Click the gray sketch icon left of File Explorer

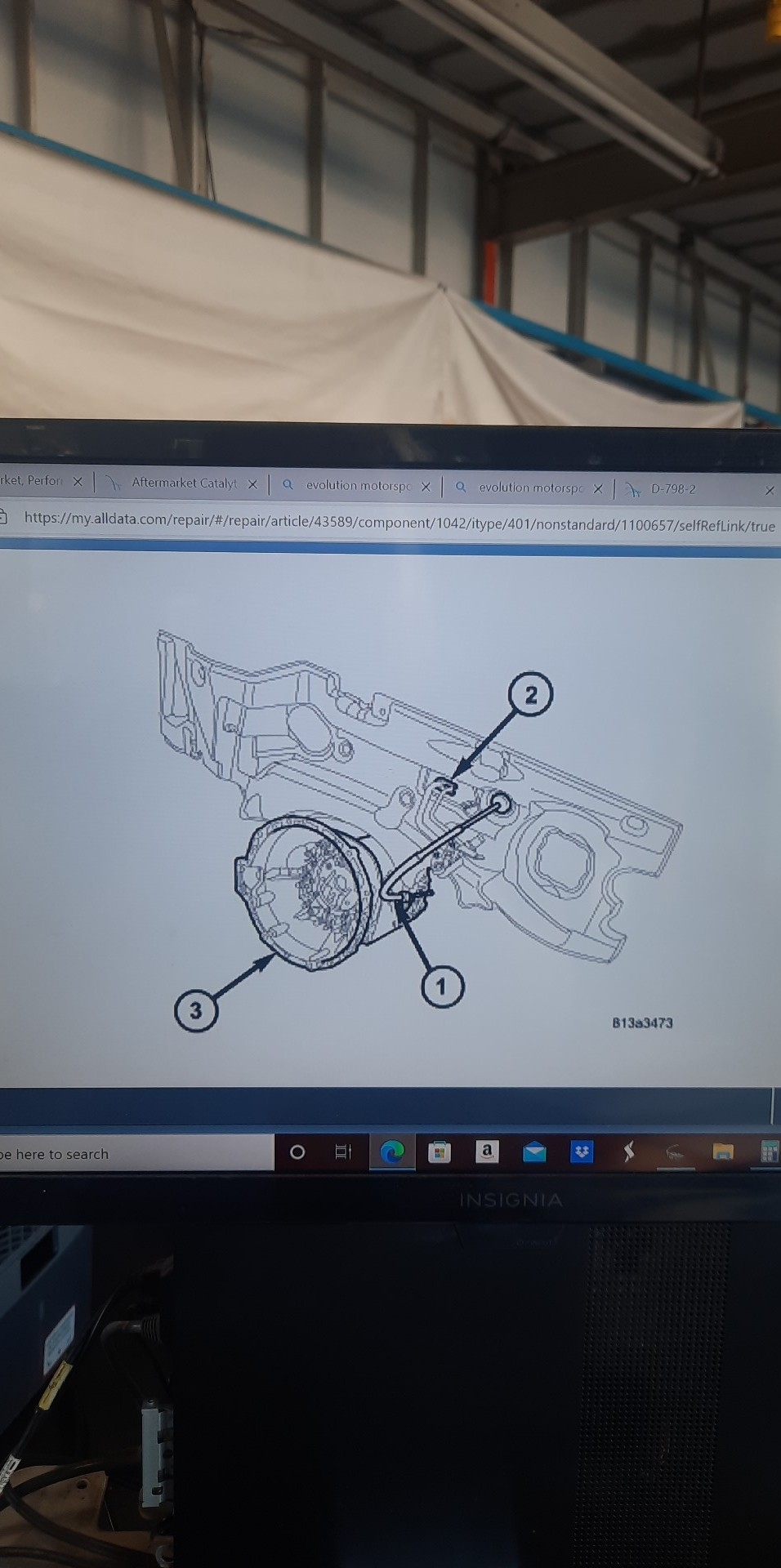(x=675, y=1153)
